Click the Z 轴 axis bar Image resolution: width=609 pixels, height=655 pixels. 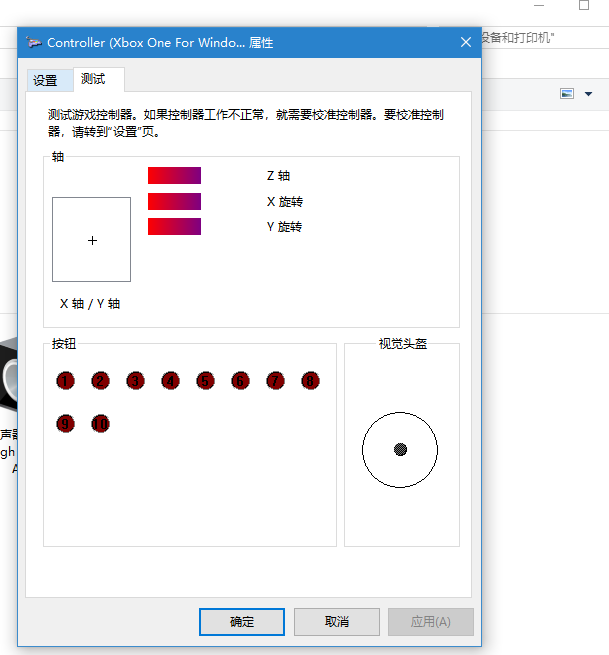click(x=174, y=175)
